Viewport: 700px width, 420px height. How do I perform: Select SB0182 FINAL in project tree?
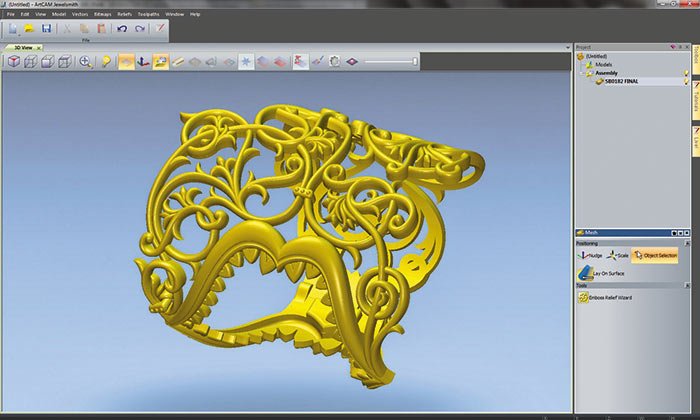(x=622, y=81)
